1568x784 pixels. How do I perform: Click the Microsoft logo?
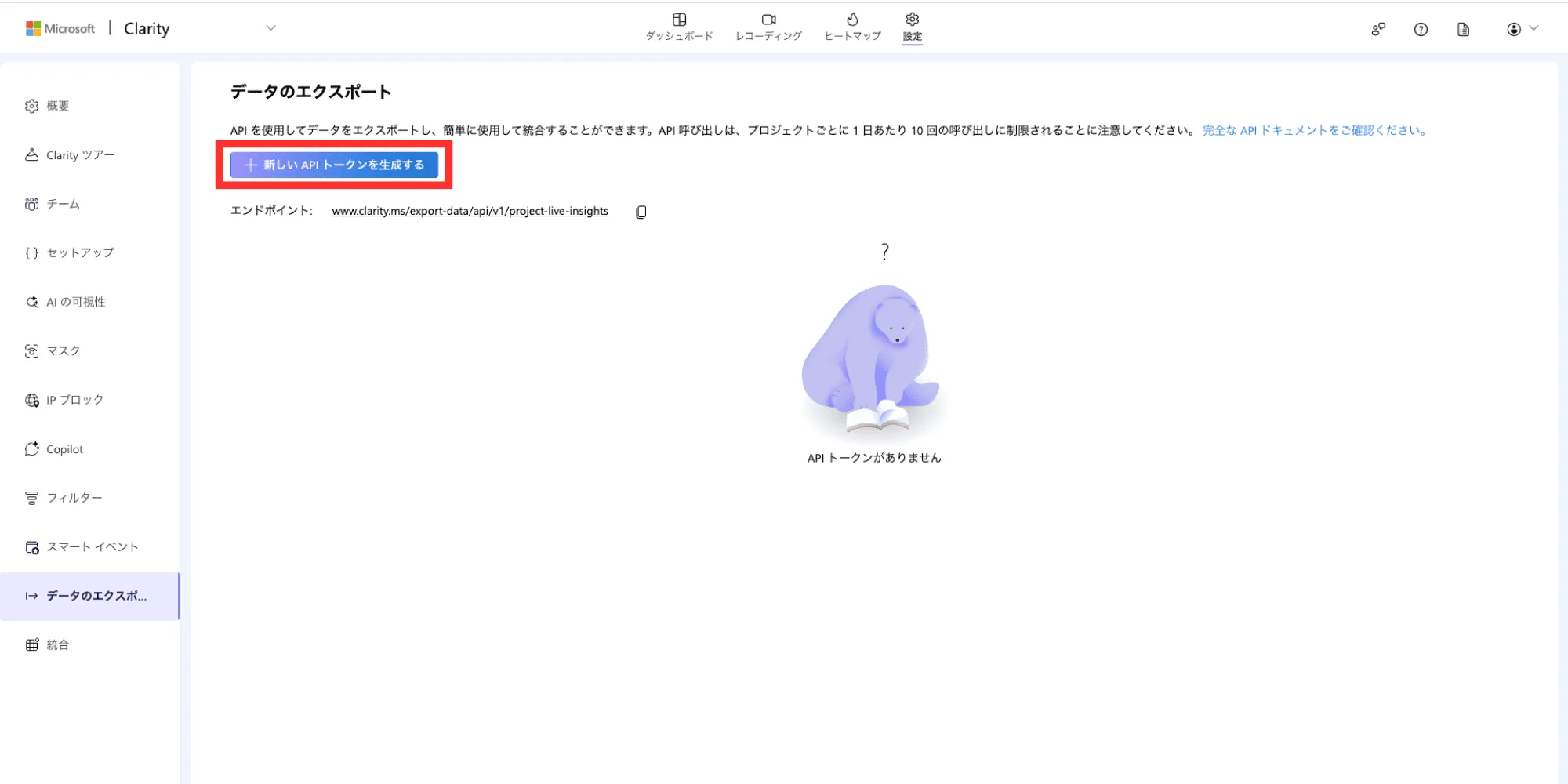pos(60,29)
